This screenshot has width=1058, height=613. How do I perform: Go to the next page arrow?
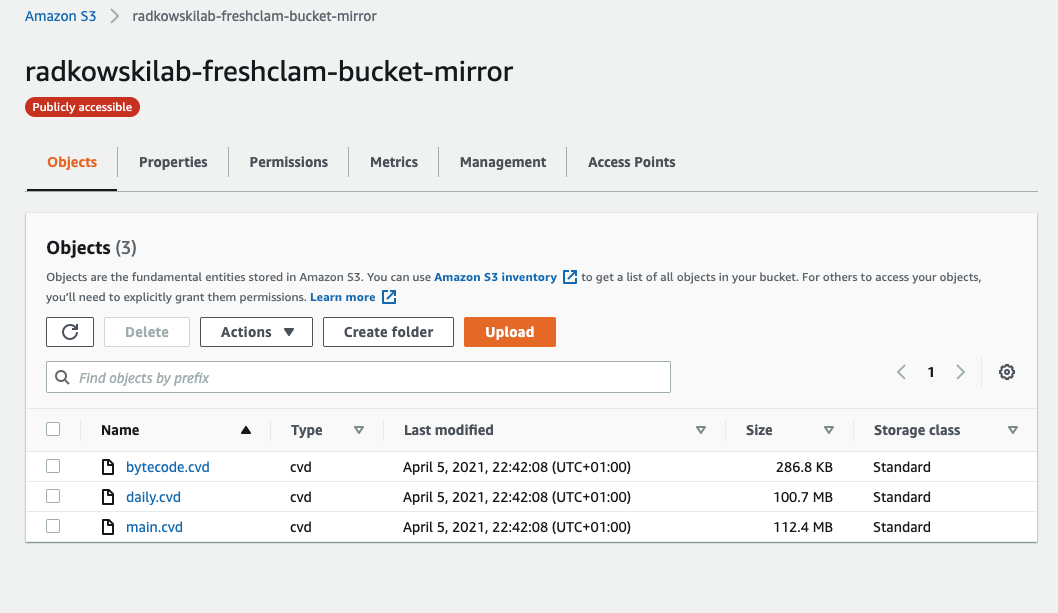[x=960, y=372]
